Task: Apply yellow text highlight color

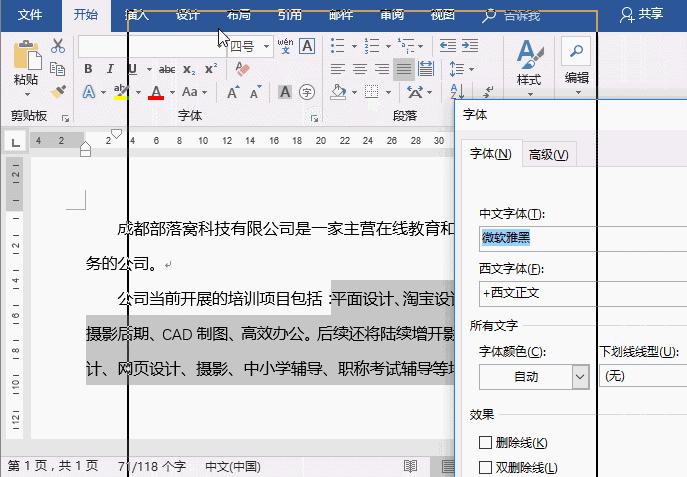Action: (120, 92)
